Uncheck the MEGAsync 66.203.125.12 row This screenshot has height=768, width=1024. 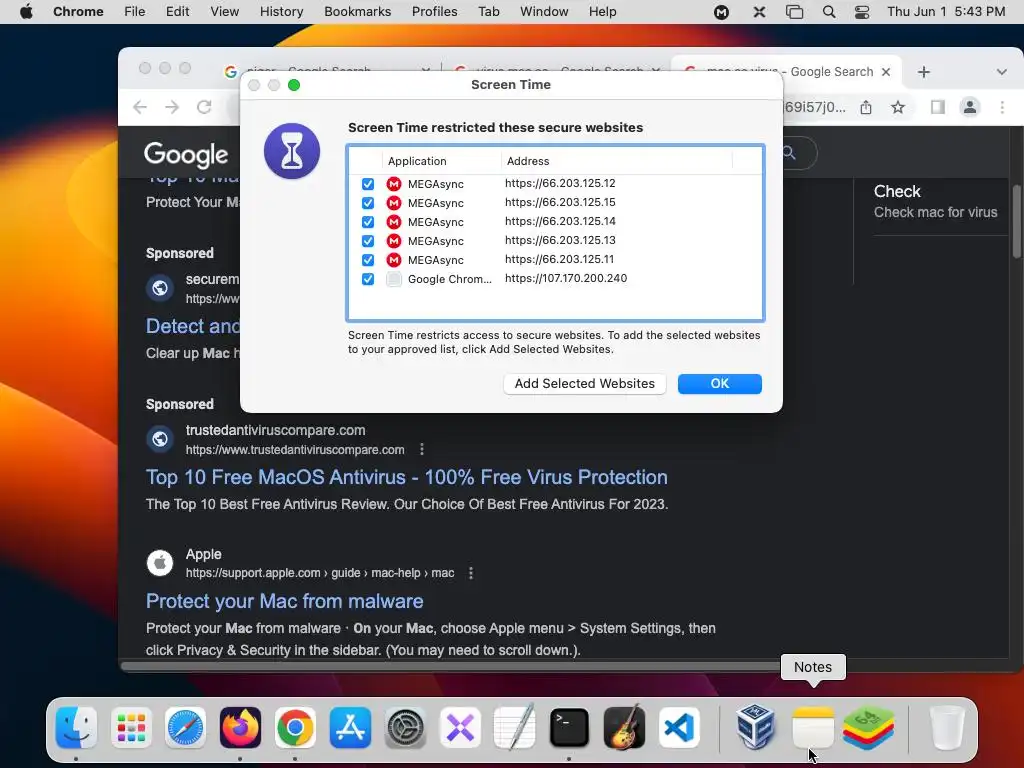tap(368, 184)
